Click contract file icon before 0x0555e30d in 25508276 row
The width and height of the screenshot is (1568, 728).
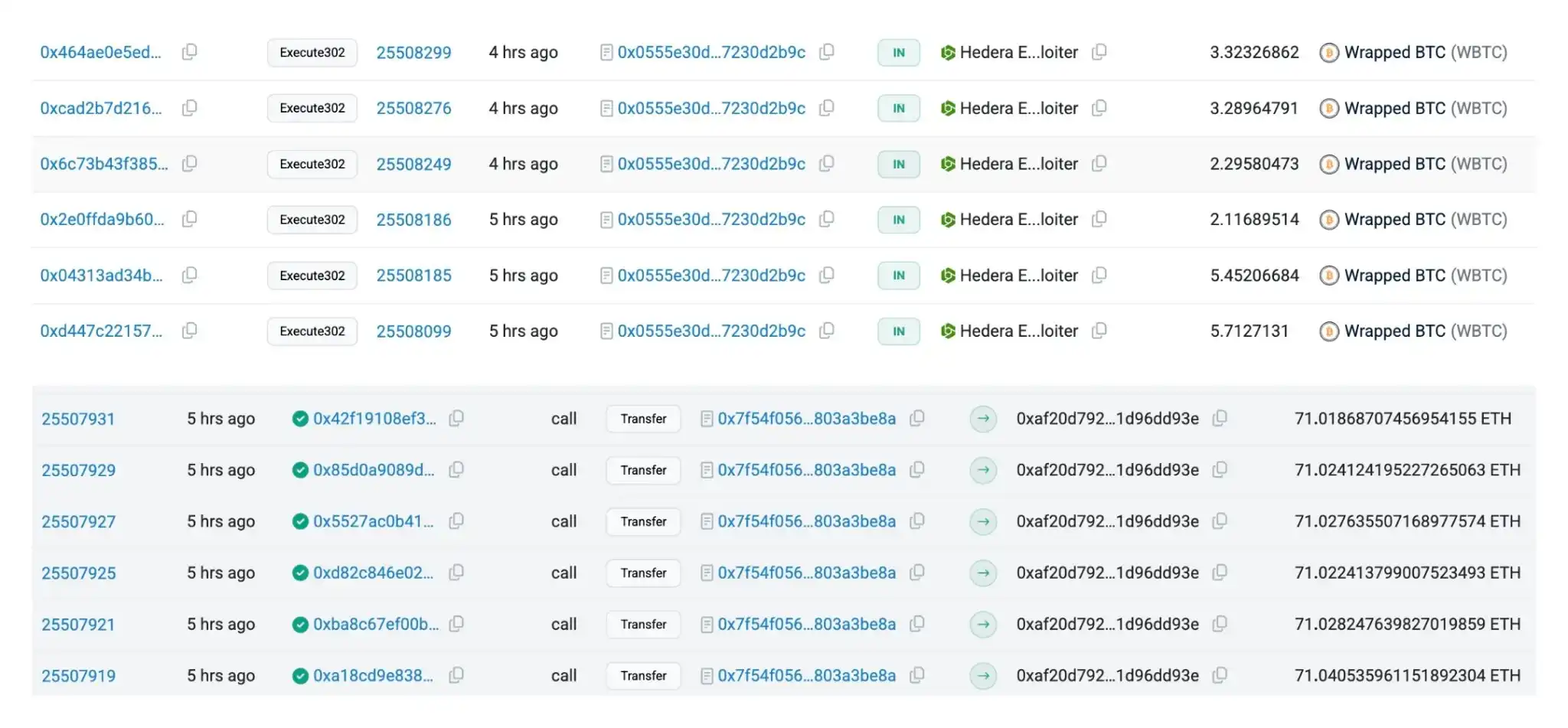[x=606, y=109]
